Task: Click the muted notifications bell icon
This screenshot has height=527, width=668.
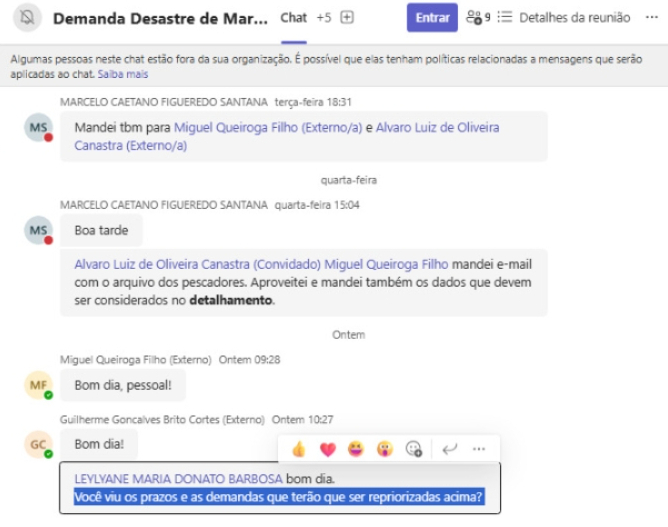Action: (27, 18)
